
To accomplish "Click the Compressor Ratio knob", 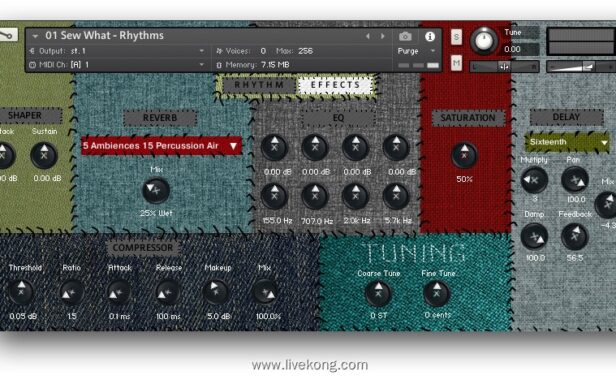I will coord(71,292).
